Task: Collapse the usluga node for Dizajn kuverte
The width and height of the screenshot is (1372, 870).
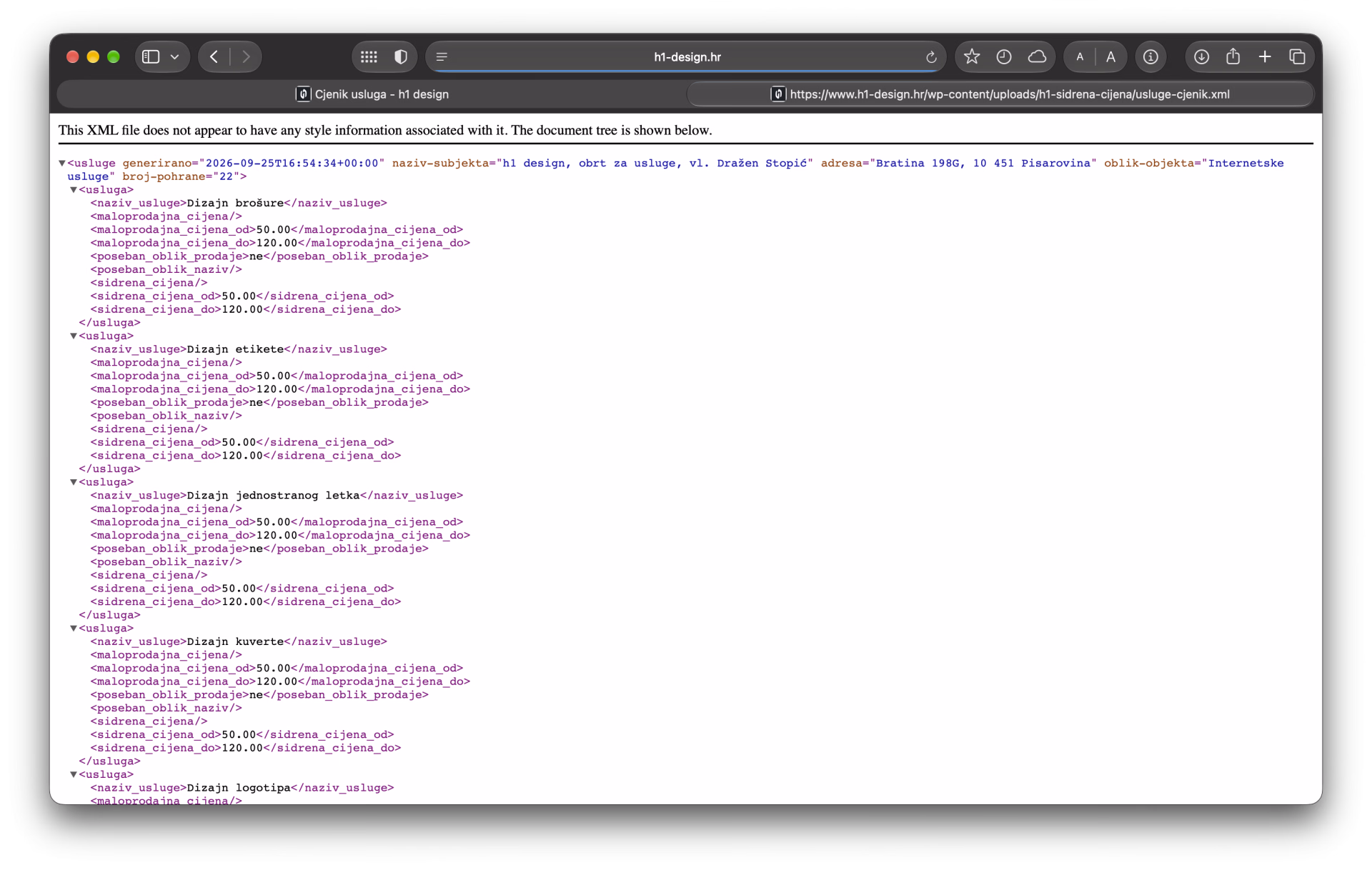Action: tap(74, 629)
